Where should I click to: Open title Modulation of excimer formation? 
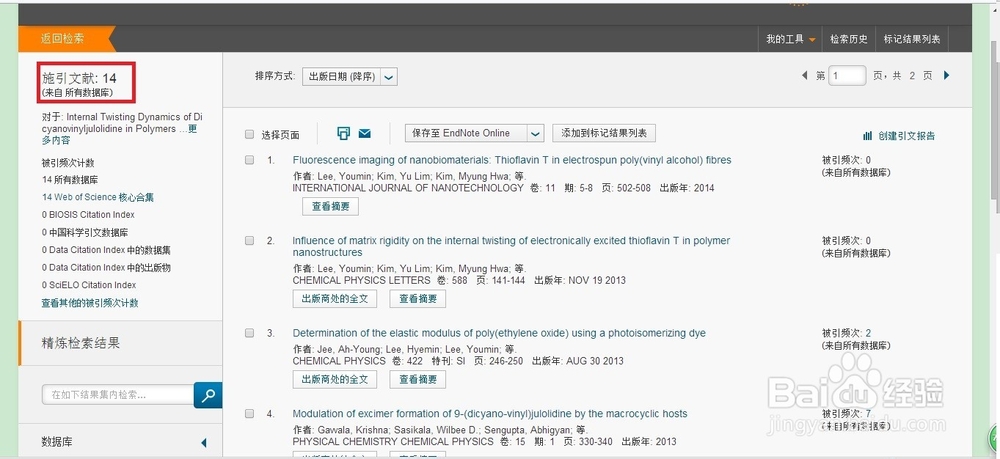(x=490, y=414)
